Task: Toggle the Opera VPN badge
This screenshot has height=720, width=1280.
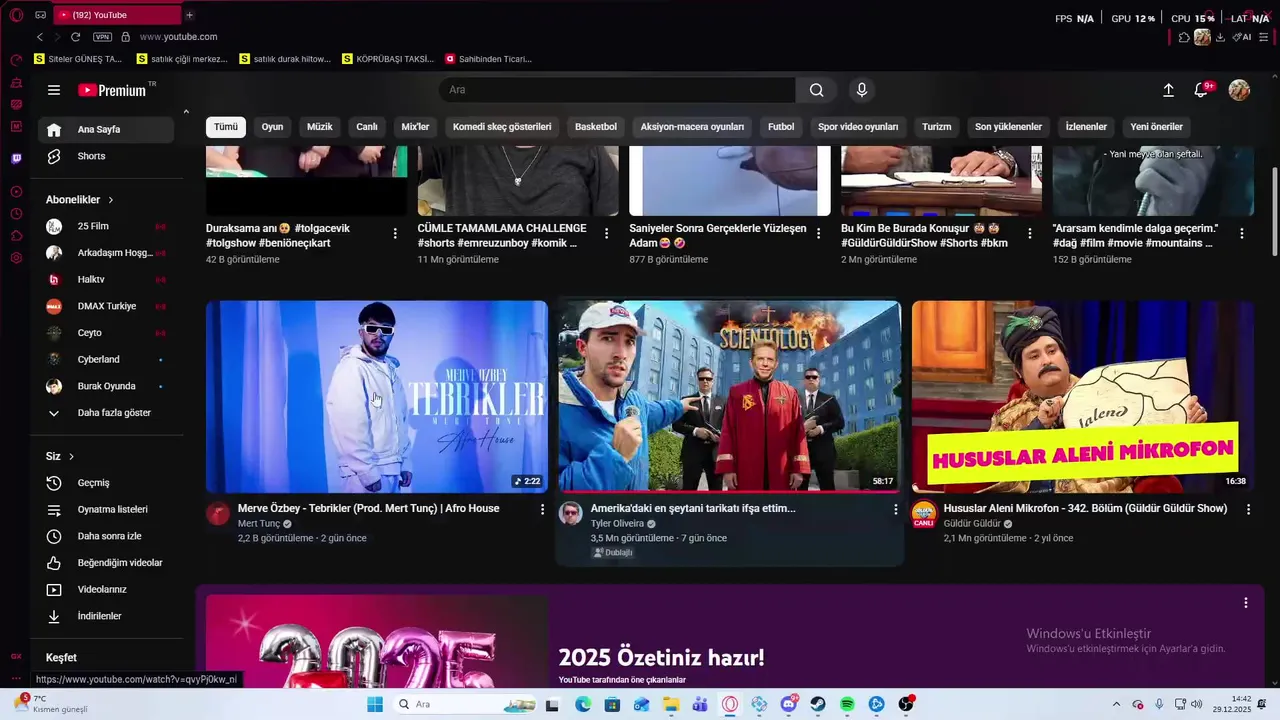Action: click(x=102, y=37)
